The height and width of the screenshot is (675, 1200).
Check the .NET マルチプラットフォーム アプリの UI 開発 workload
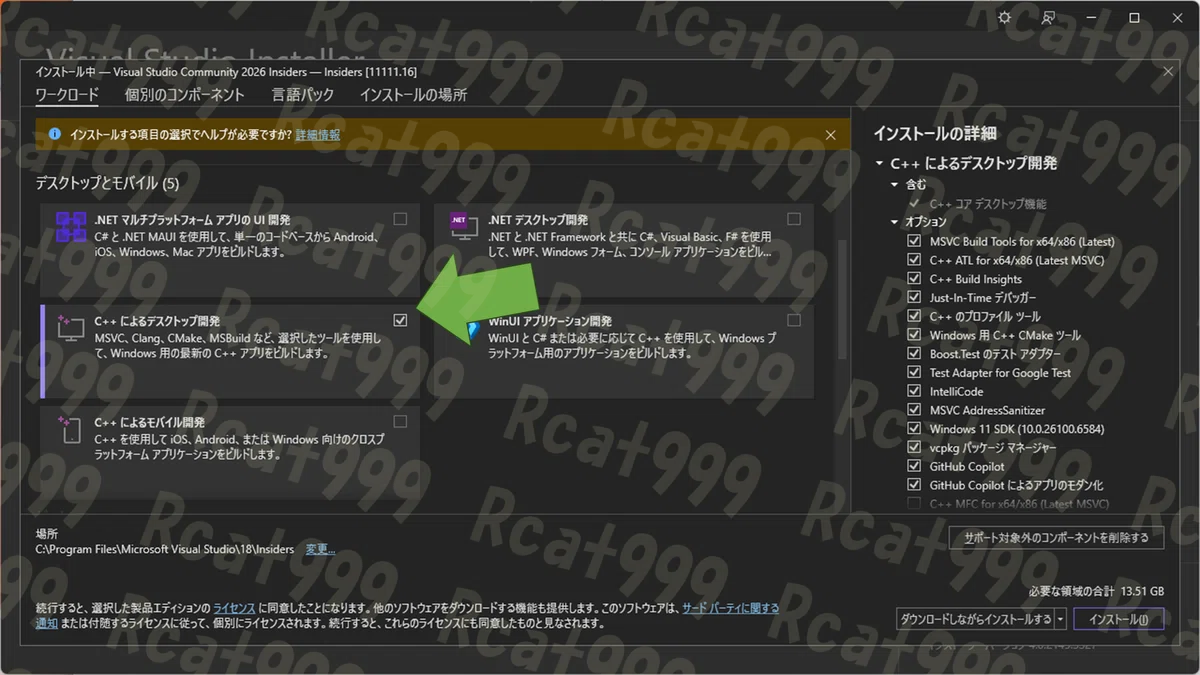coord(400,219)
